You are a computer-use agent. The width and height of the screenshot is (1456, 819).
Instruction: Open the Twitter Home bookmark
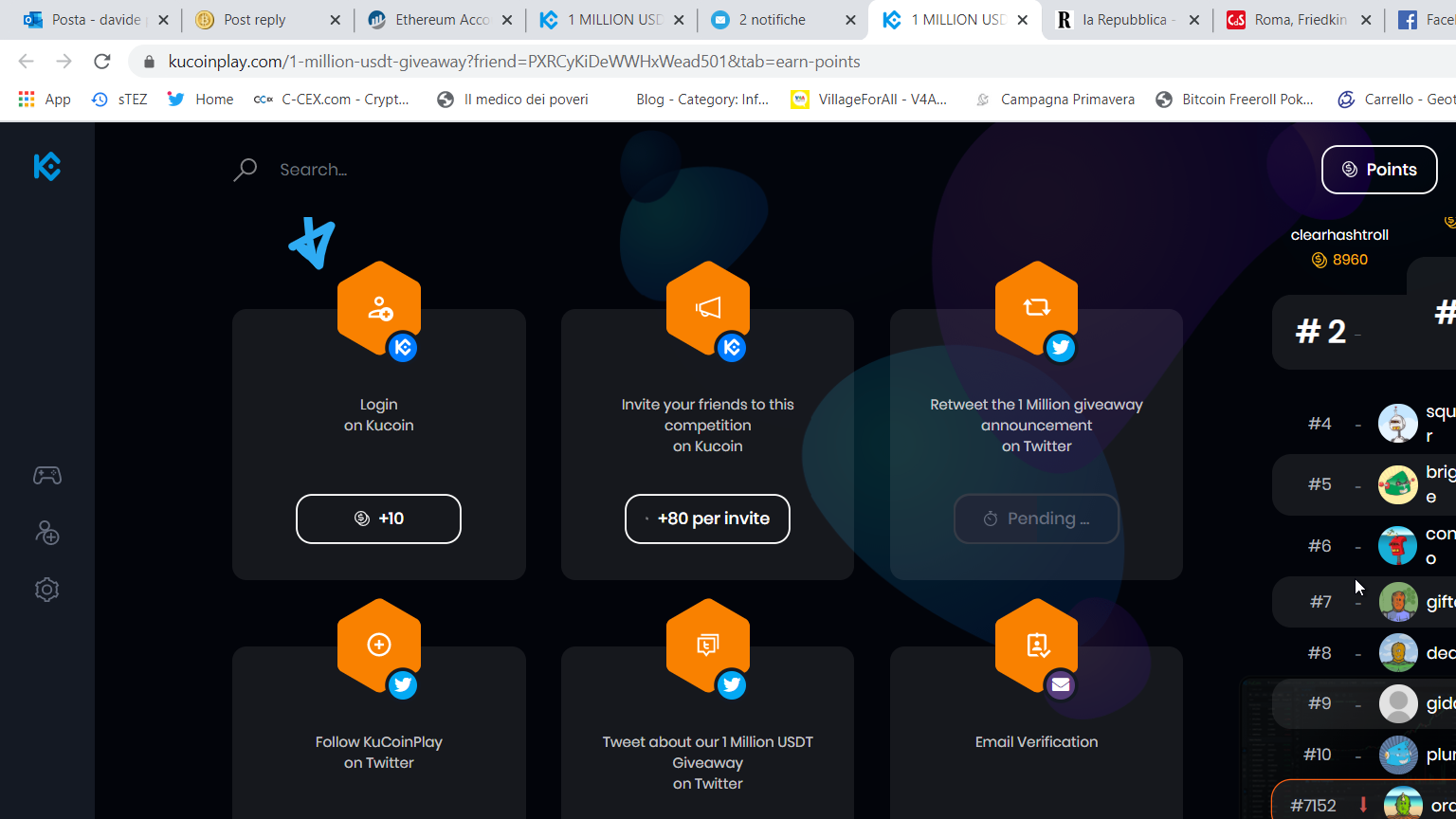click(201, 99)
